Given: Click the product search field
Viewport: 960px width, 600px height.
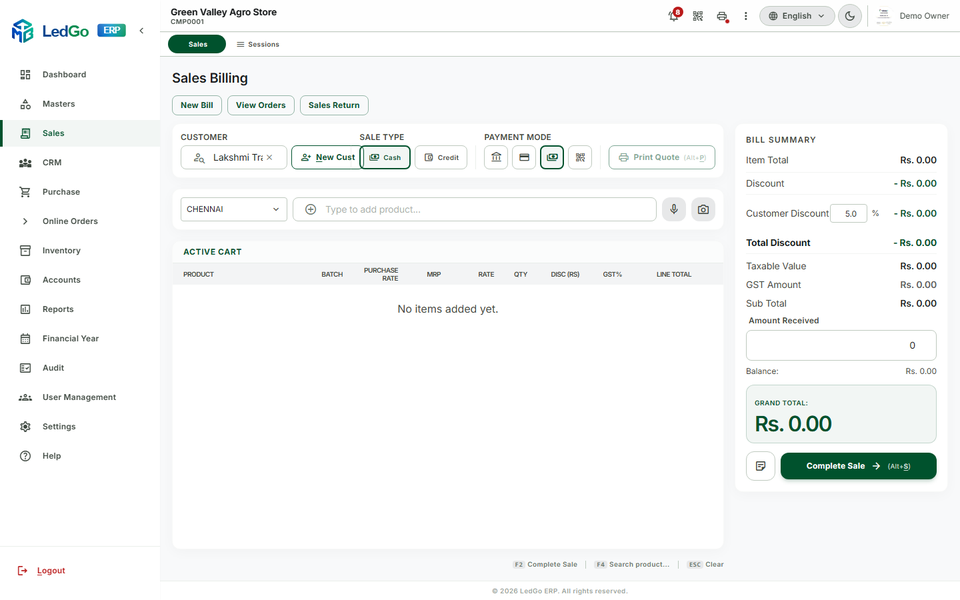Looking at the screenshot, I should click(474, 209).
